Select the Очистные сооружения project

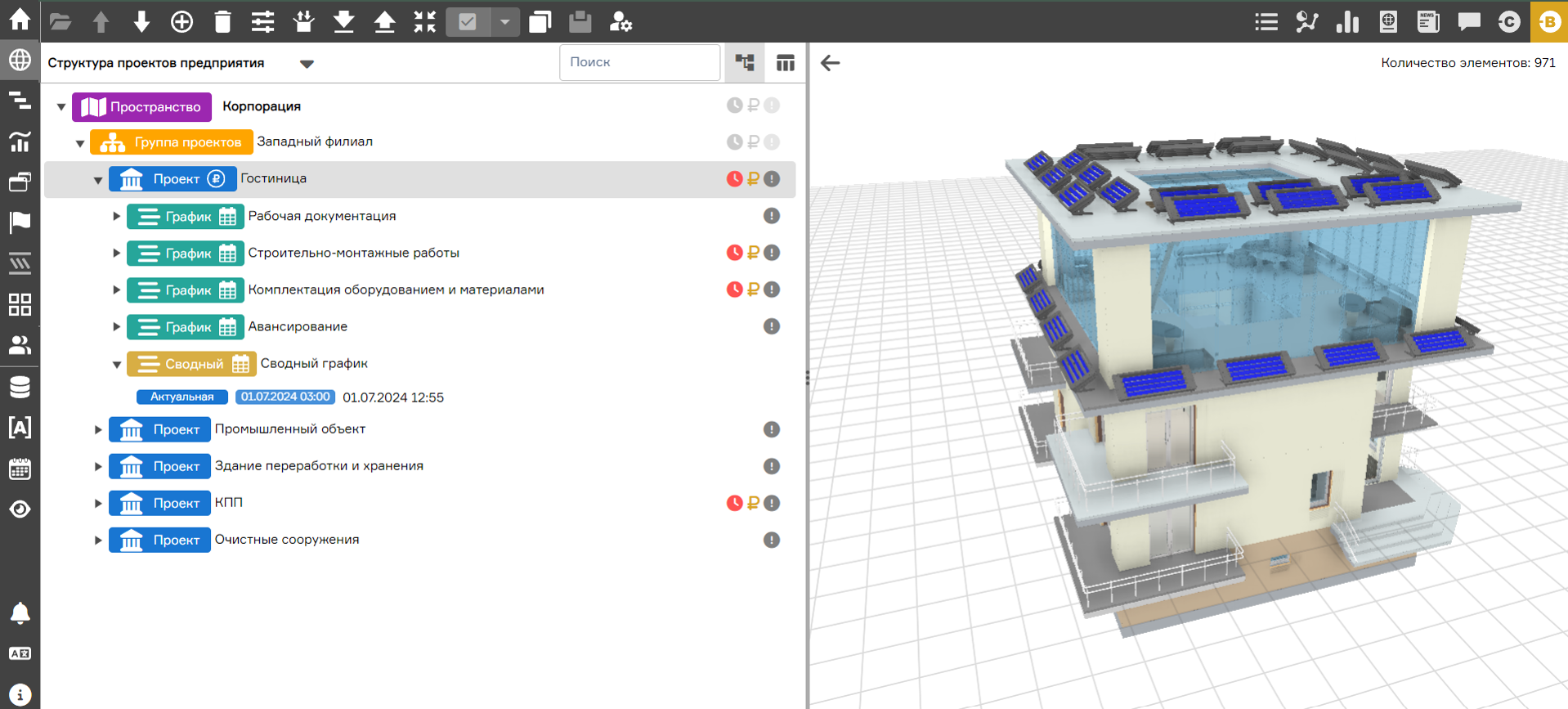coord(287,540)
